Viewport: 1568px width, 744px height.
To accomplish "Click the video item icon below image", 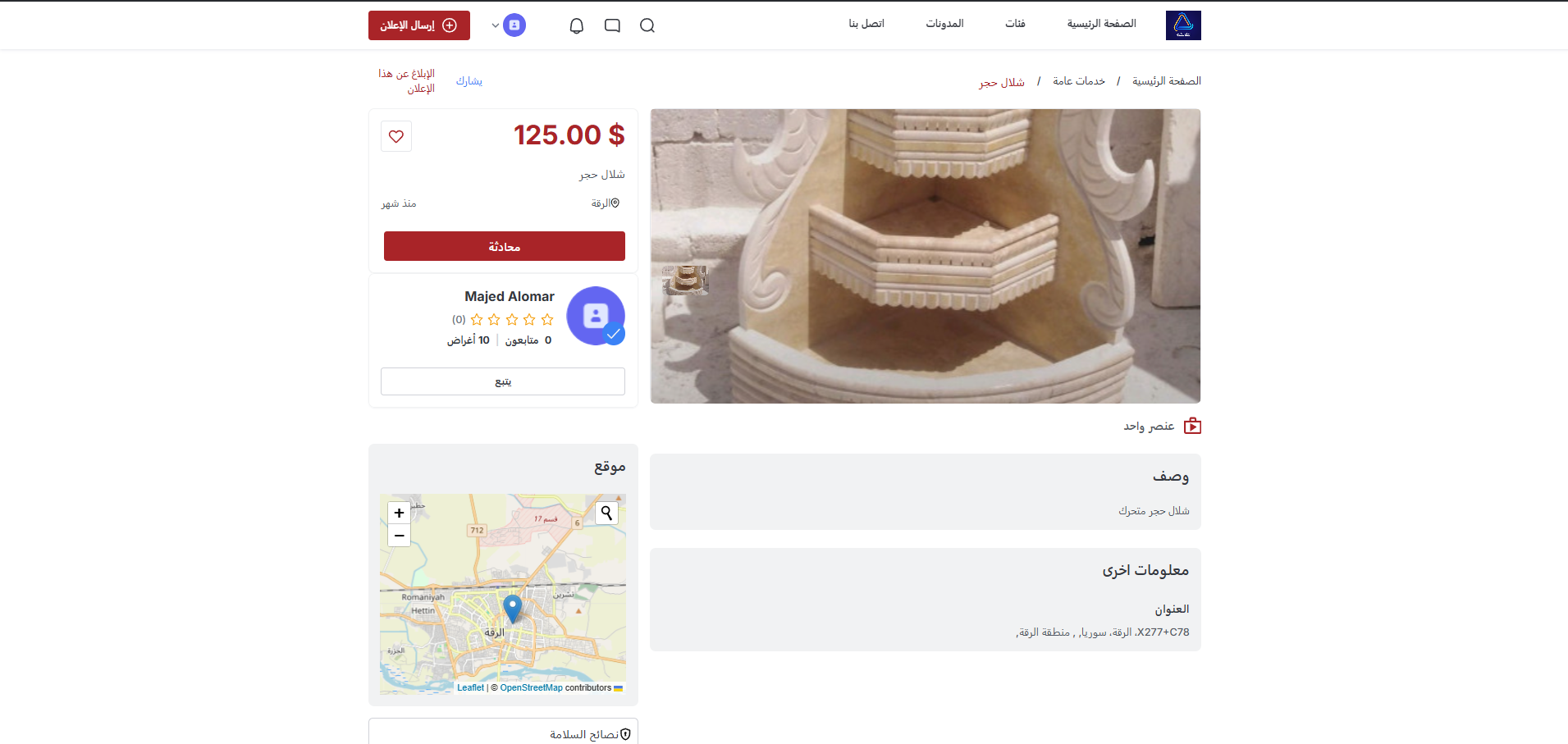I will pos(1192,426).
